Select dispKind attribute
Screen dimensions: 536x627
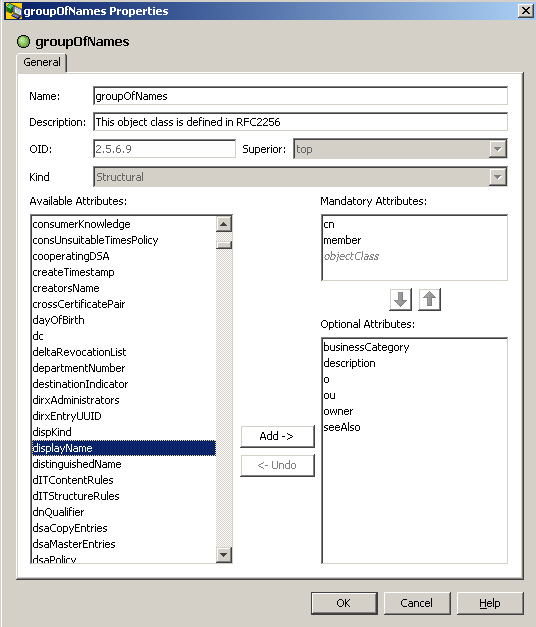(x=124, y=432)
